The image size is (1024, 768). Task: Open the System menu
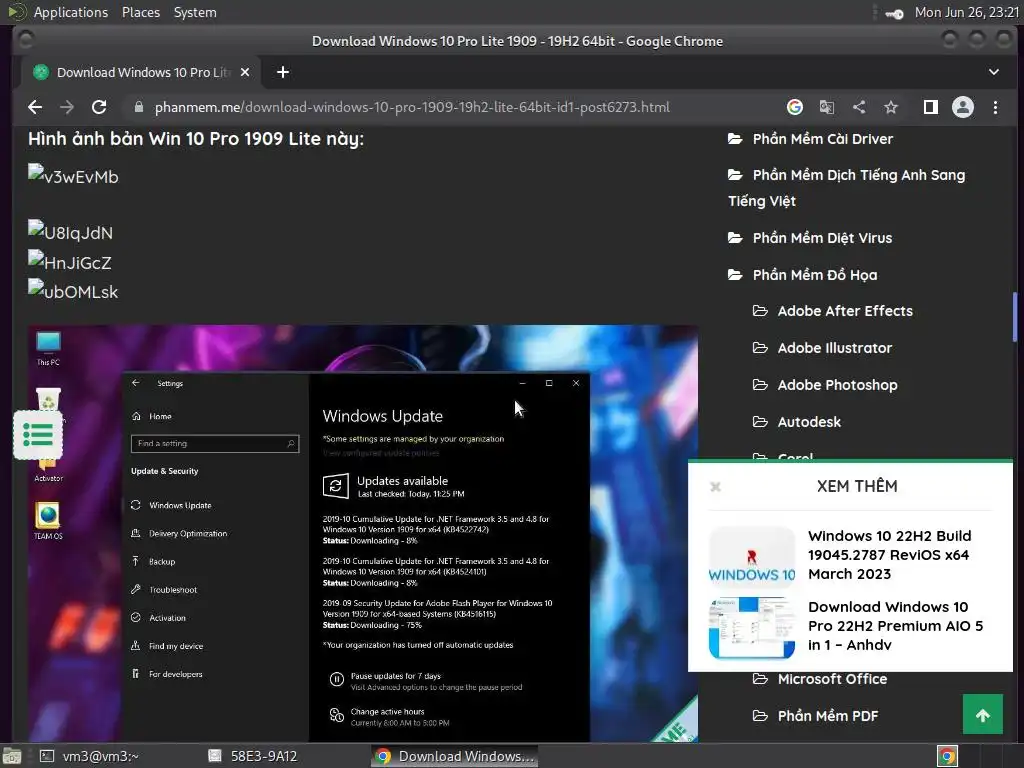click(x=195, y=12)
